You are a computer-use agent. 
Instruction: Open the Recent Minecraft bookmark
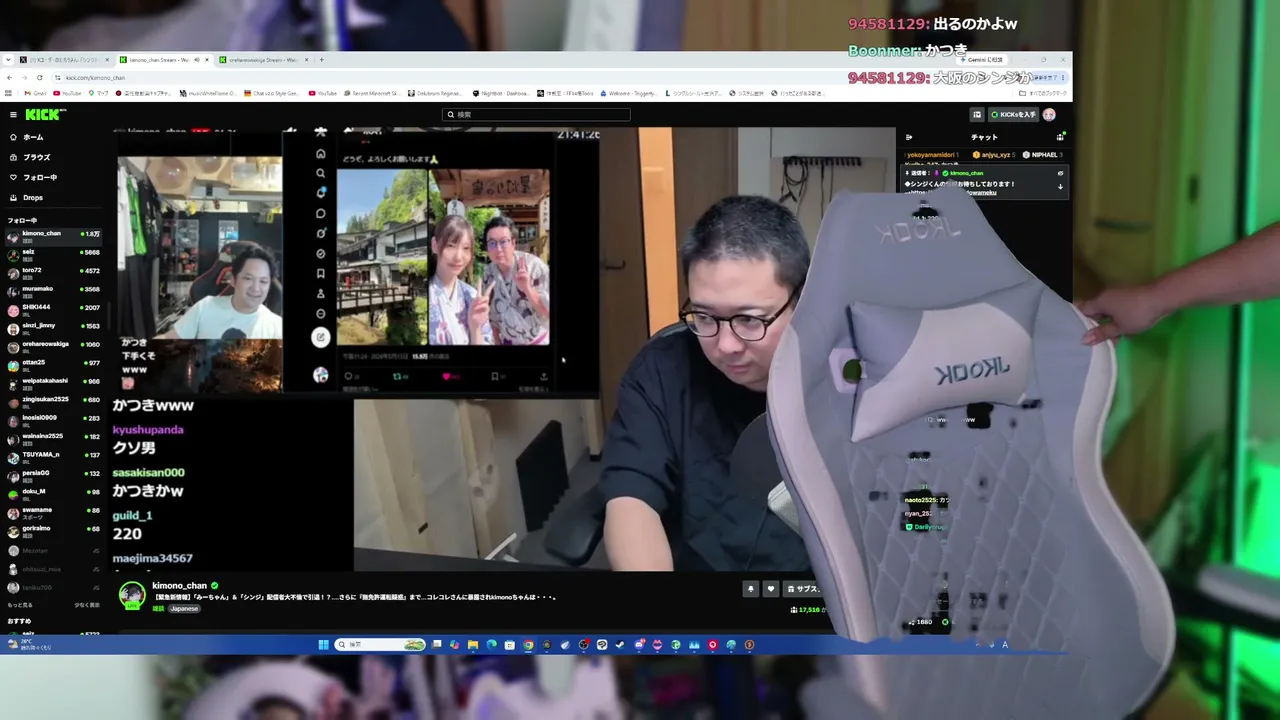[x=371, y=93]
